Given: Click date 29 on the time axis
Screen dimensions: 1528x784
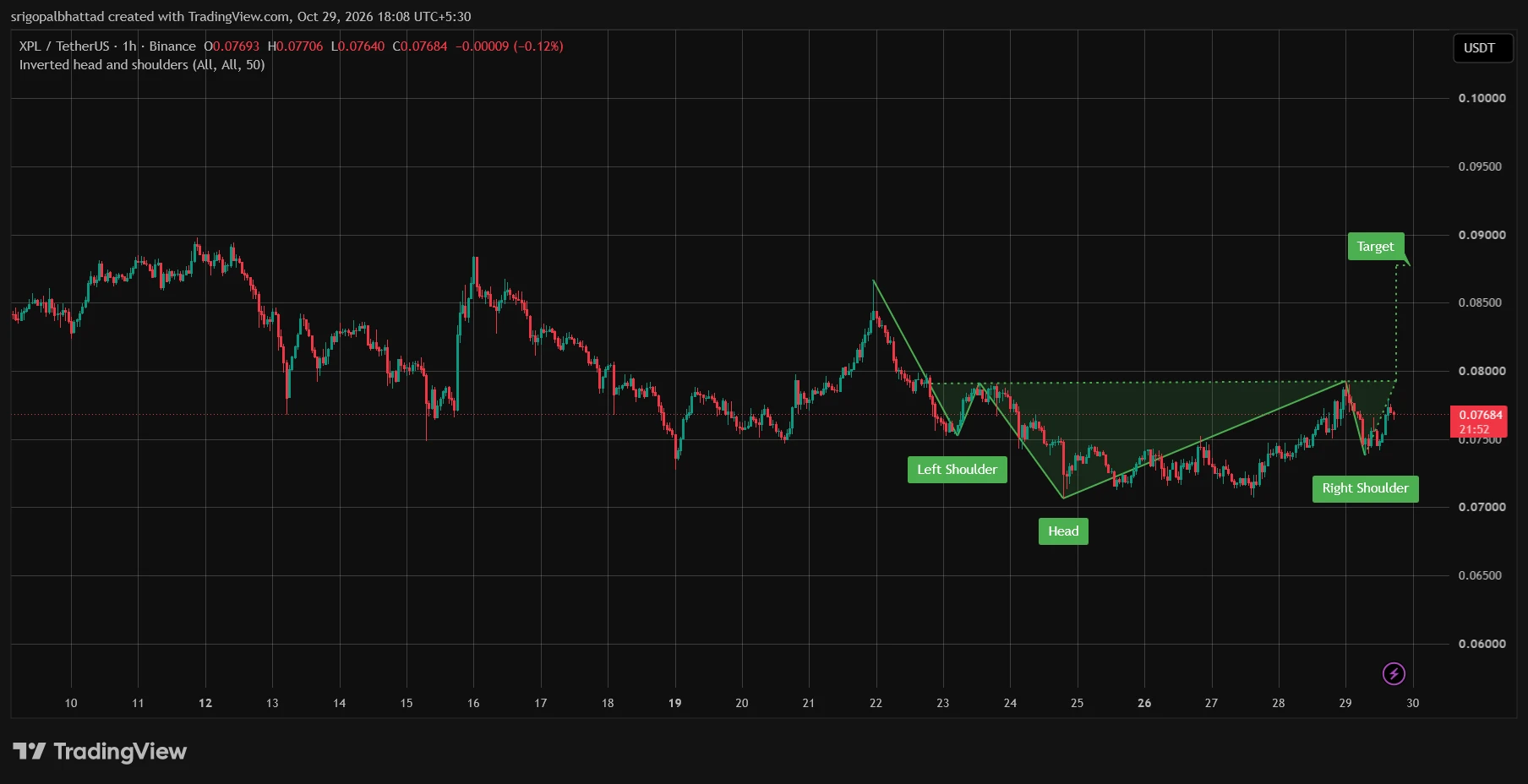Looking at the screenshot, I should tap(1345, 703).
